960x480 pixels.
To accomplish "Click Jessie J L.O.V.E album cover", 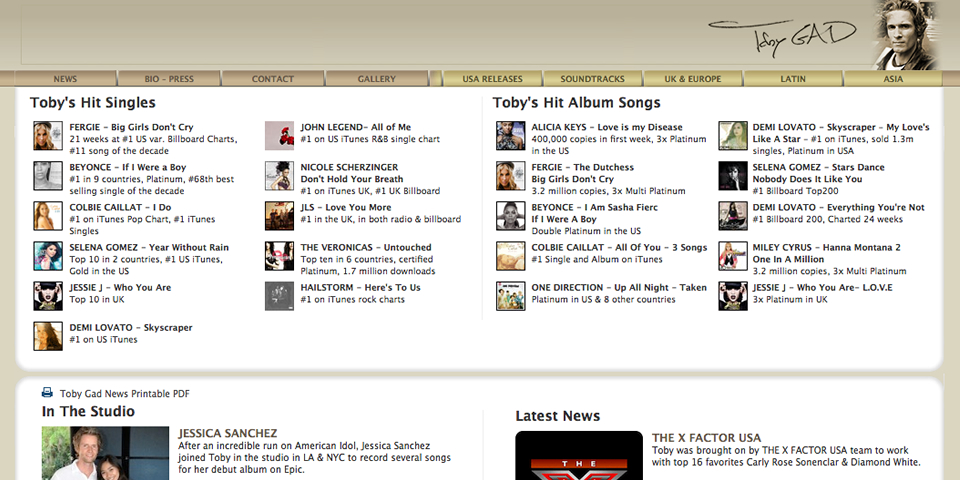I will tap(733, 296).
